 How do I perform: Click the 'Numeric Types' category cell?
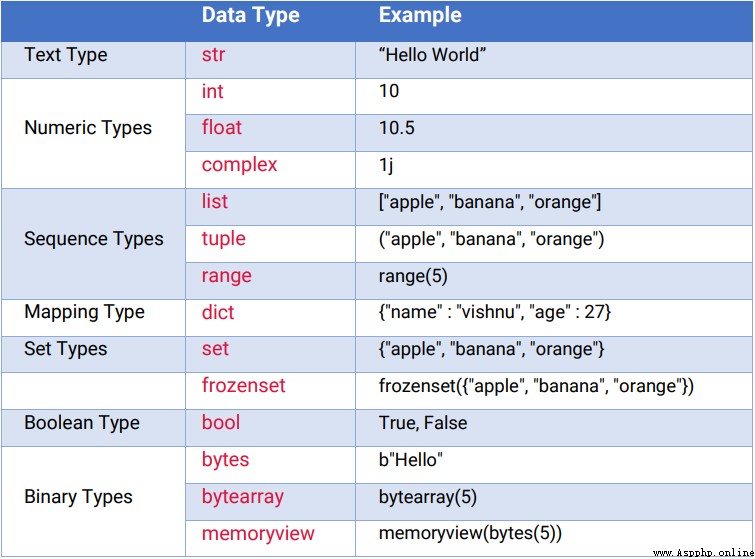click(93, 133)
